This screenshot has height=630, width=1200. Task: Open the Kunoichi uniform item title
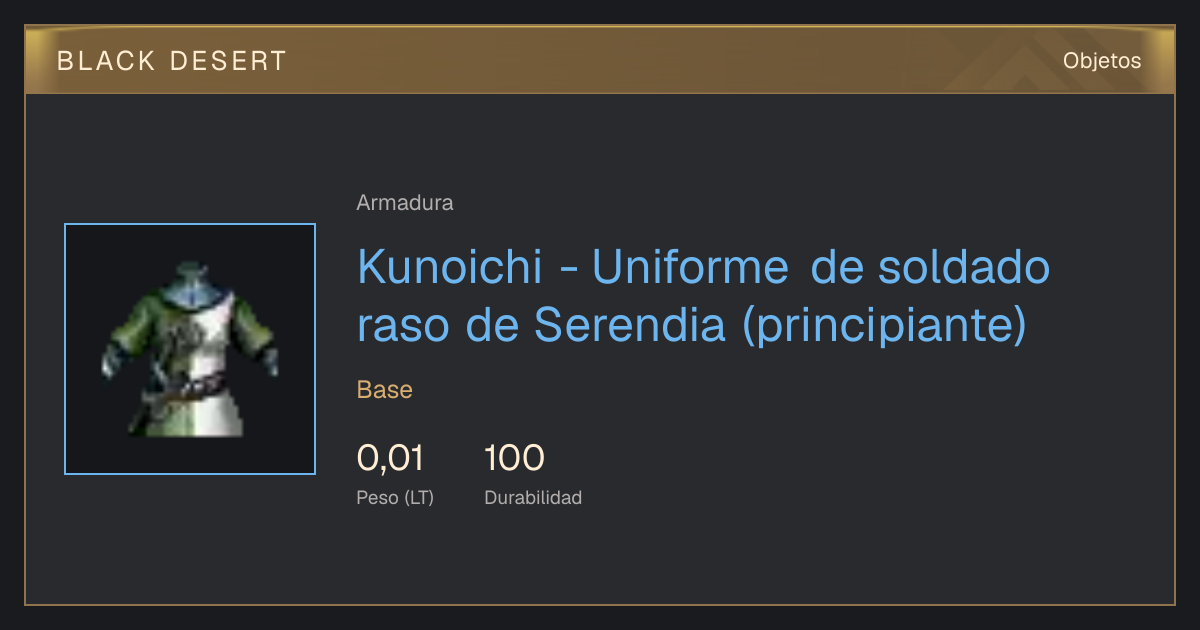tap(704, 295)
